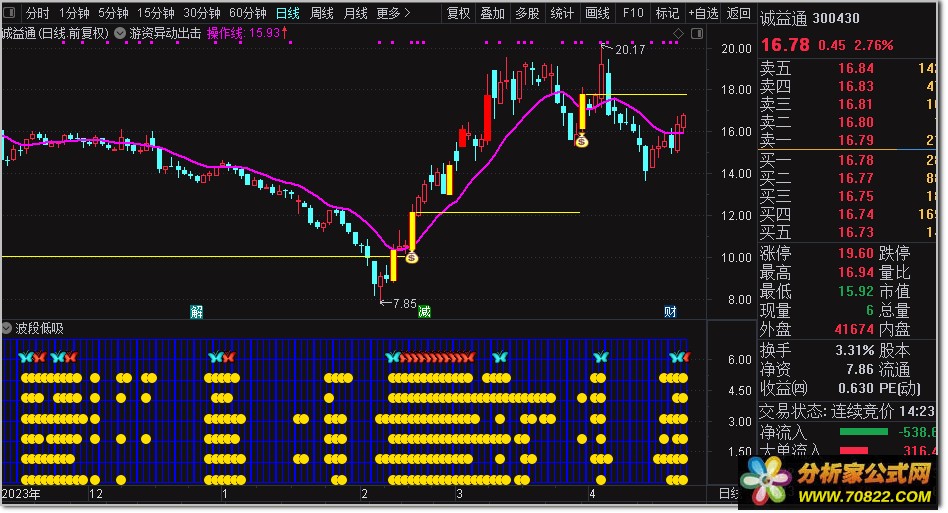The image size is (948, 513).
Task: Activate the 画线 drawing tool
Action: point(597,13)
